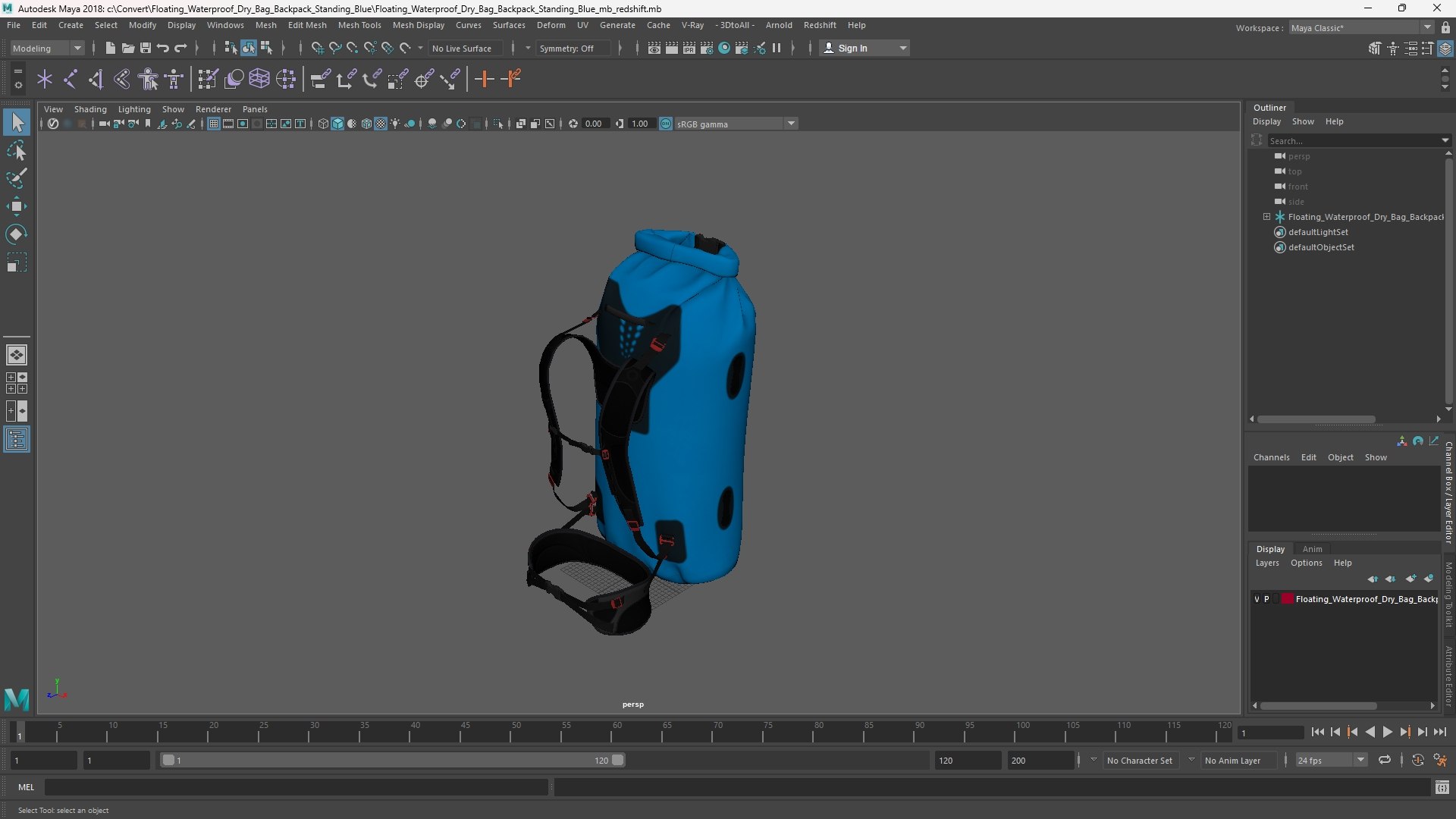Click the play forwards button
The width and height of the screenshot is (1456, 819).
pyautogui.click(x=1387, y=732)
